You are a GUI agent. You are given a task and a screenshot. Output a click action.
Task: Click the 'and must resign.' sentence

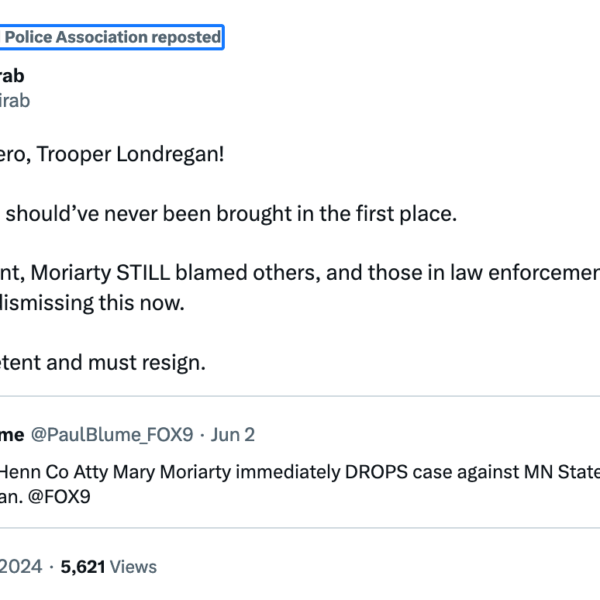click(x=103, y=362)
